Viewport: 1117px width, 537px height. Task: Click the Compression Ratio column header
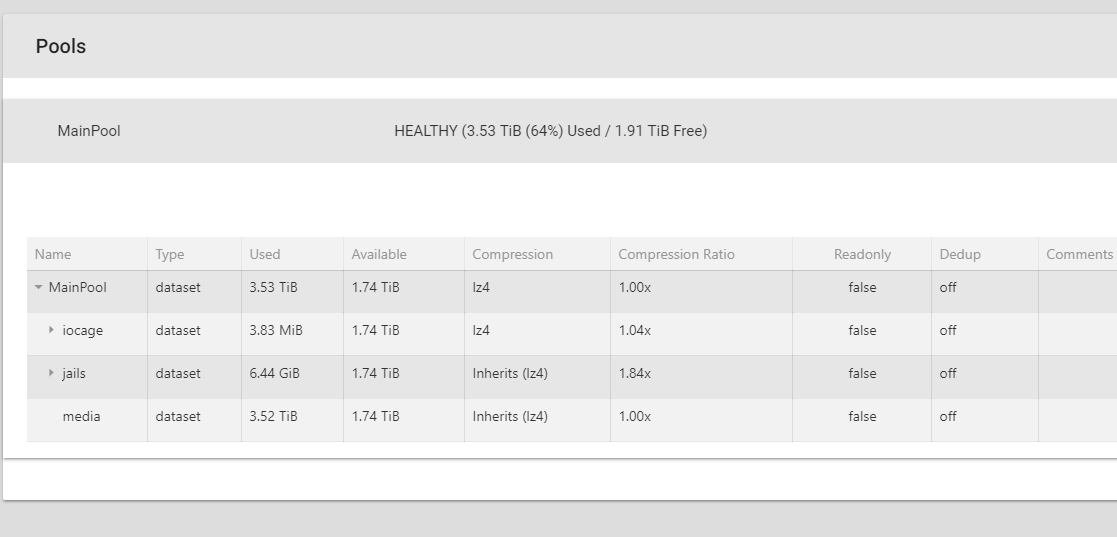tap(676, 254)
